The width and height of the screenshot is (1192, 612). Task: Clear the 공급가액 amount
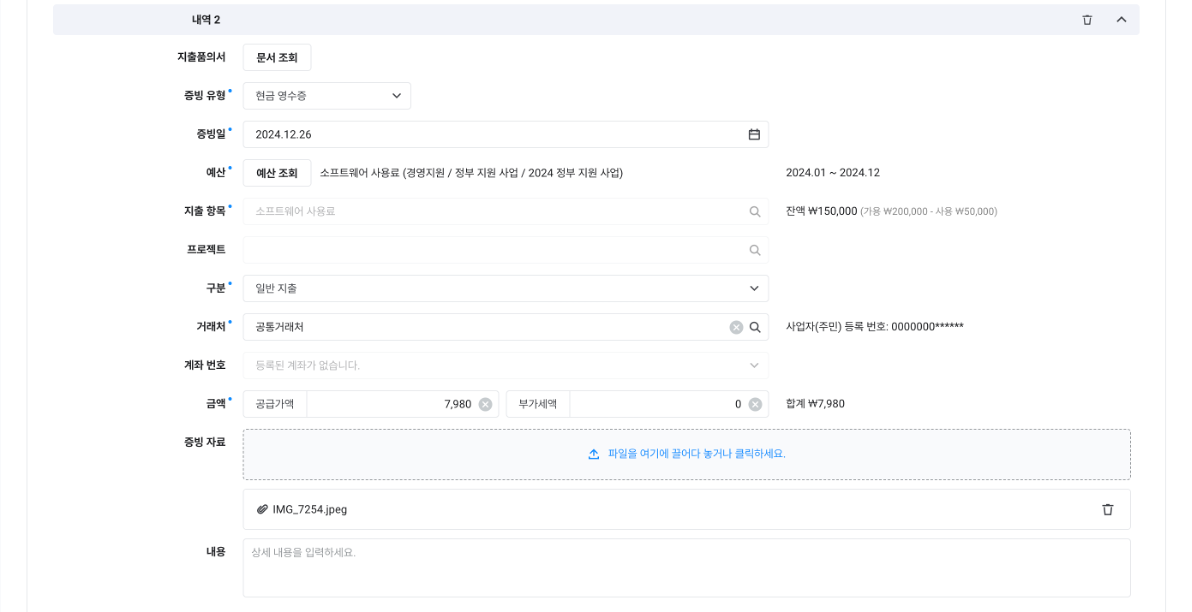(485, 404)
